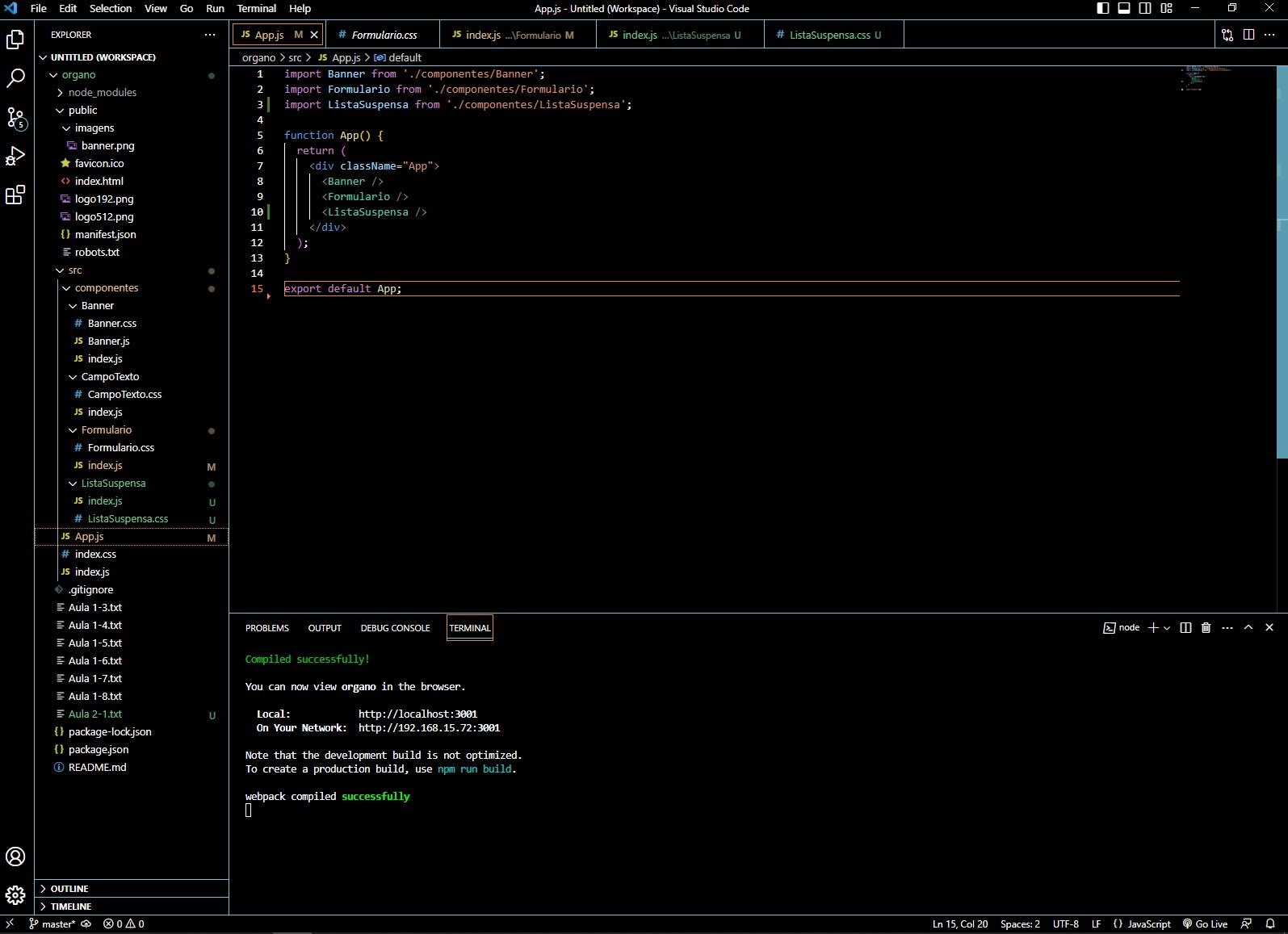Image resolution: width=1288 pixels, height=934 pixels.
Task: Open the customize layout icon
Action: [x=1166, y=8]
